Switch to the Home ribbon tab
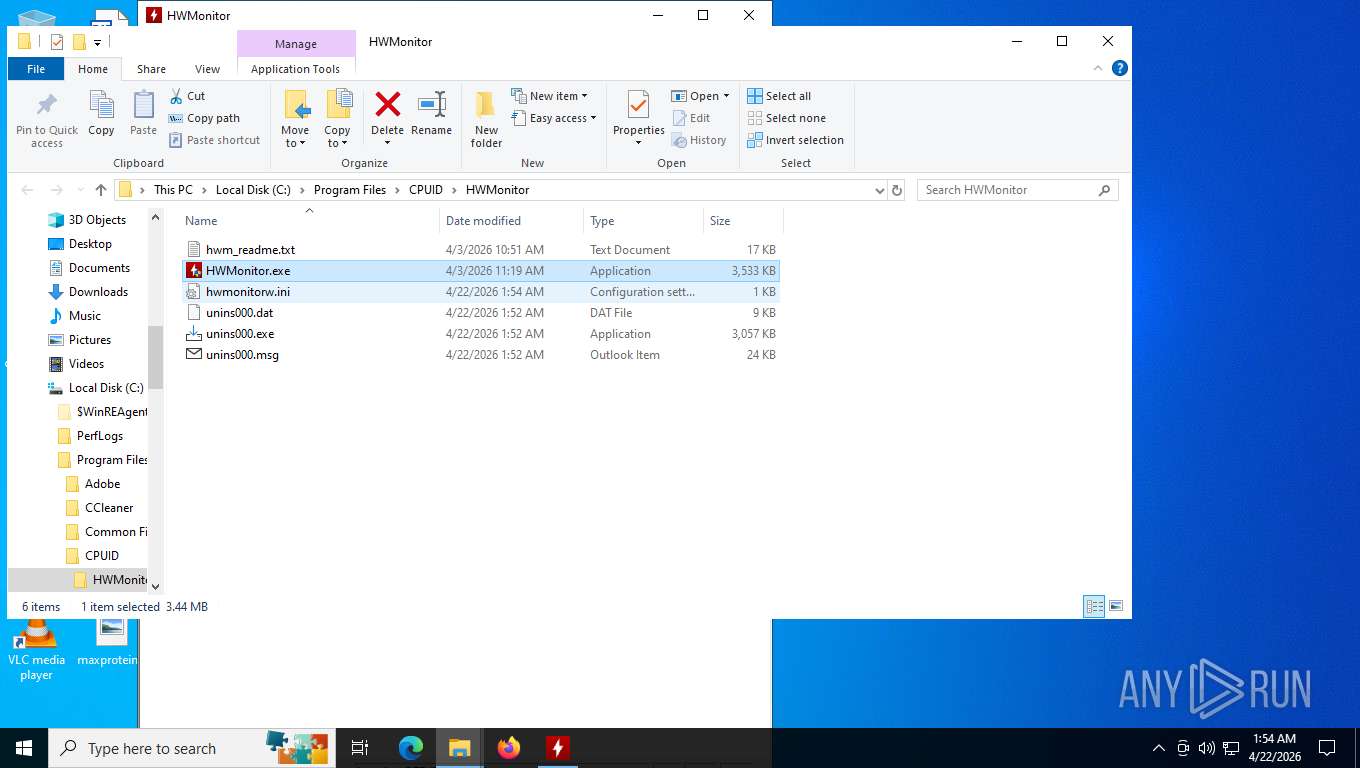Viewport: 1360px width, 768px height. [x=93, y=69]
